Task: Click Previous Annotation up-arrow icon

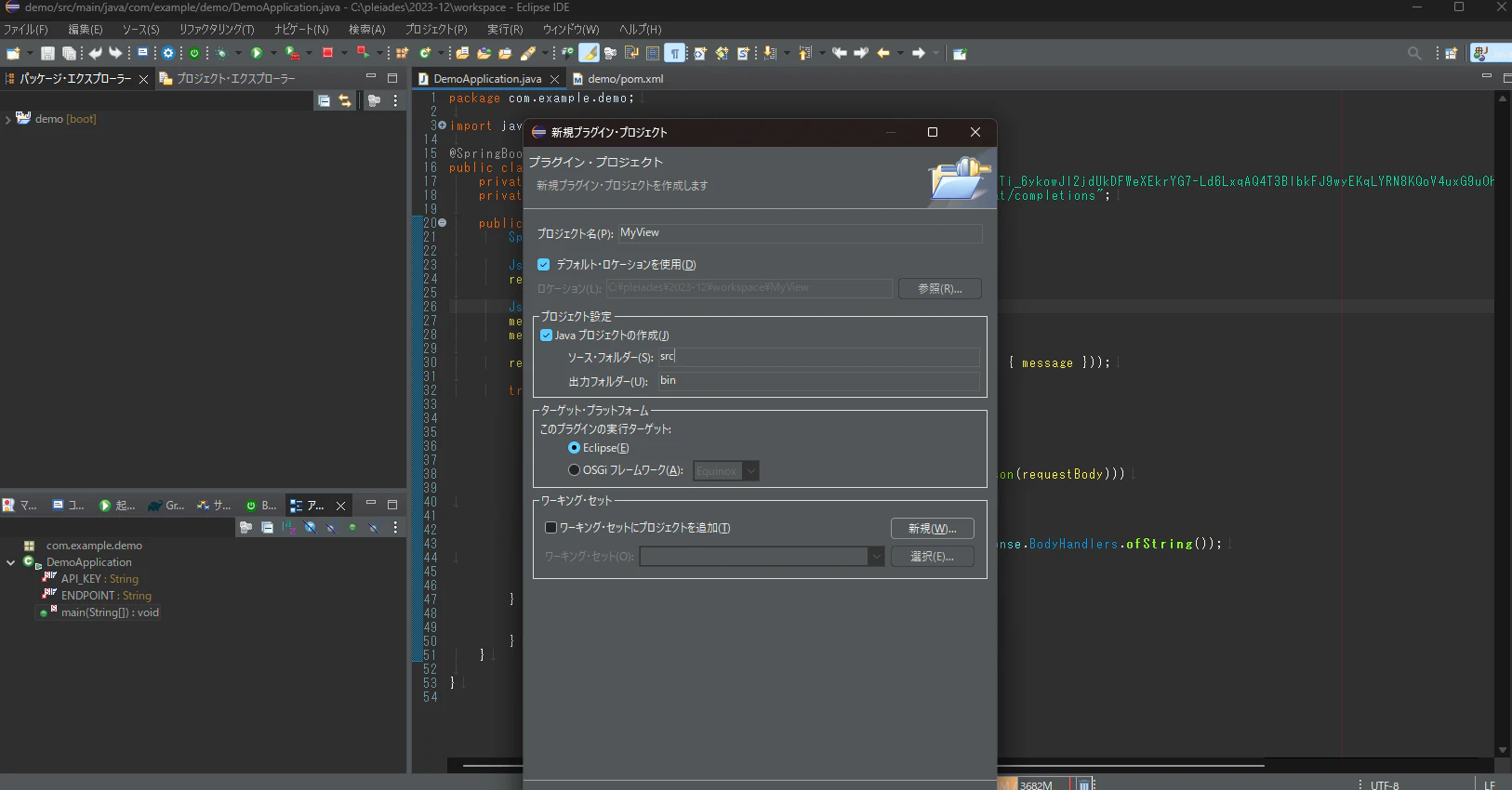Action: click(805, 53)
